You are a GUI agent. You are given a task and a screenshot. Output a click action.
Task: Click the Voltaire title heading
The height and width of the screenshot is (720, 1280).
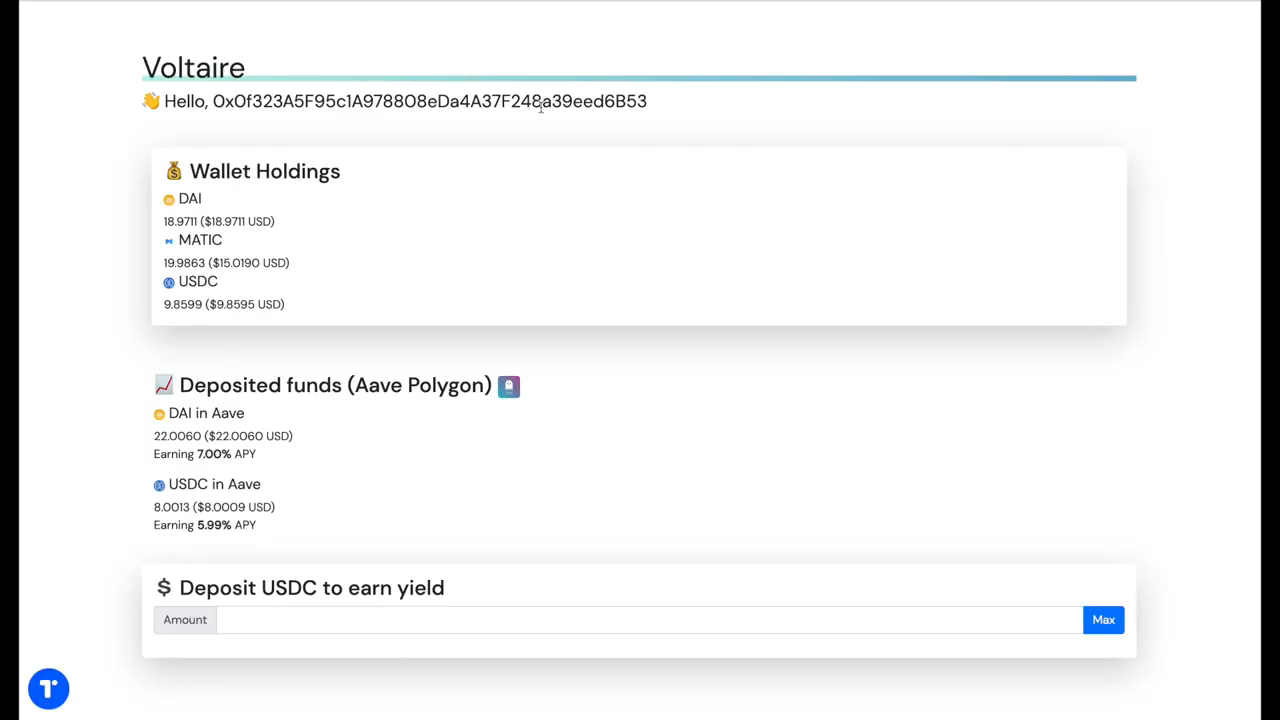click(193, 67)
